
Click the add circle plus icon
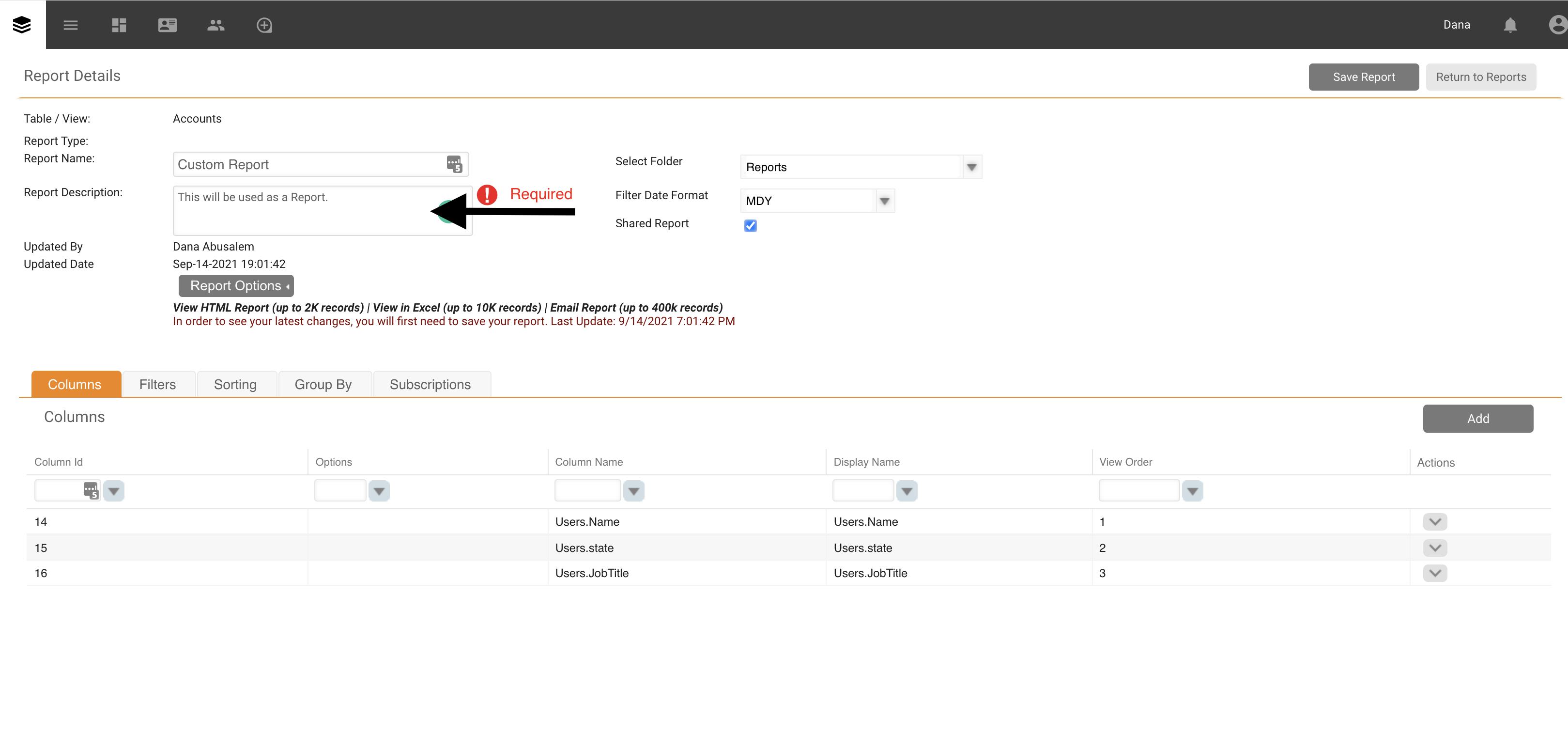264,25
